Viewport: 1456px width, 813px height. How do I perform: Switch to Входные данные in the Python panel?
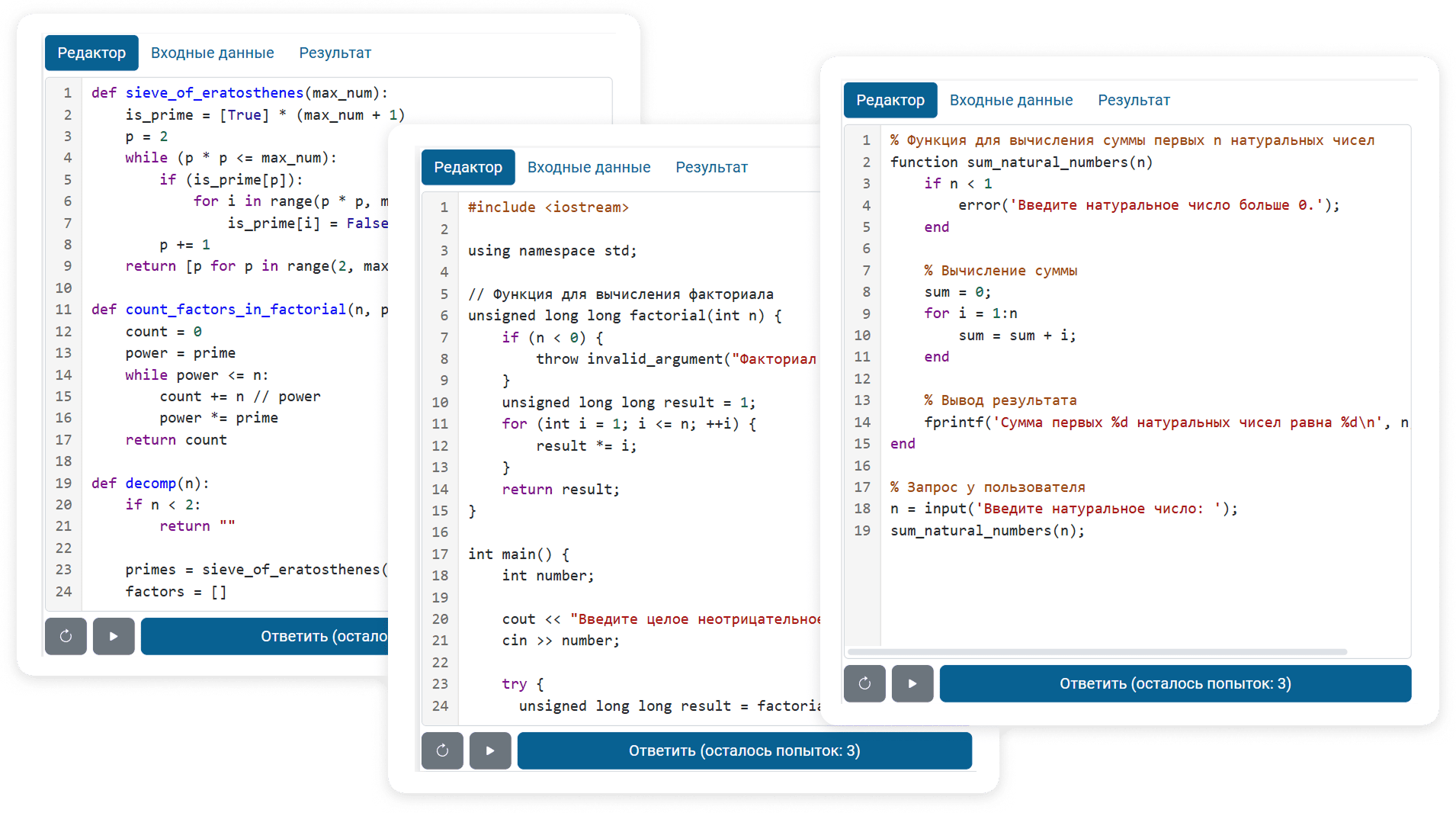pos(212,53)
